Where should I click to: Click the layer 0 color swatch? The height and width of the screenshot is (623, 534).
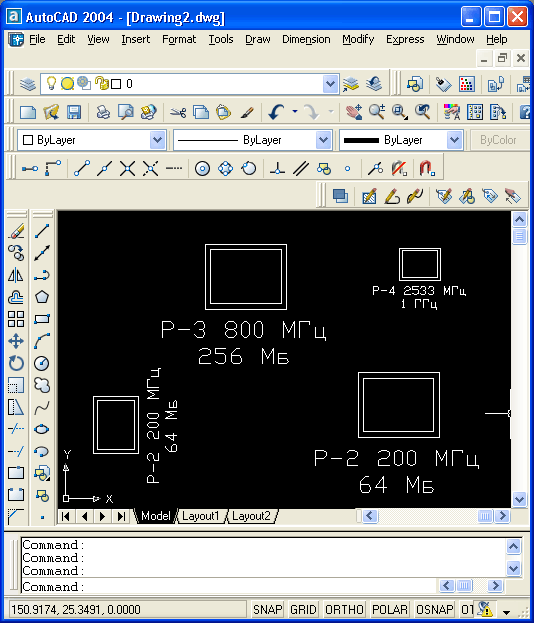point(116,84)
